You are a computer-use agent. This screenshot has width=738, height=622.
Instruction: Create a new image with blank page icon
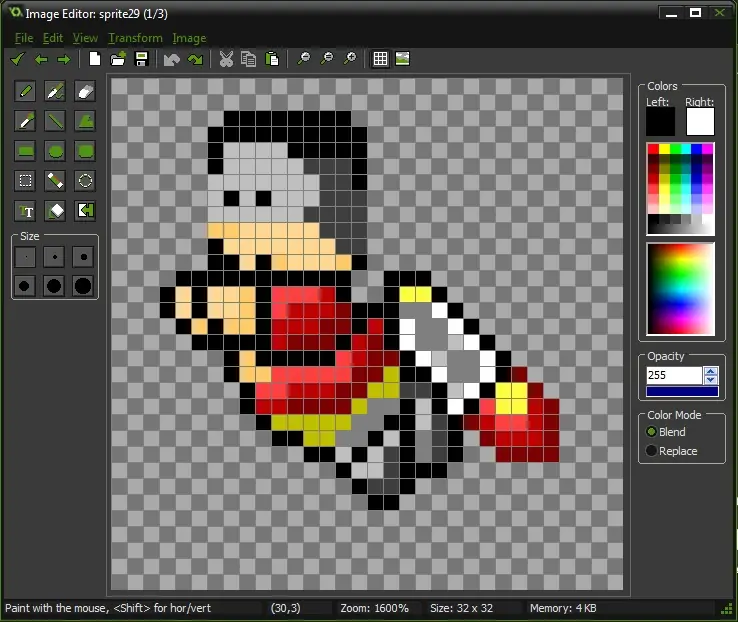pos(95,59)
